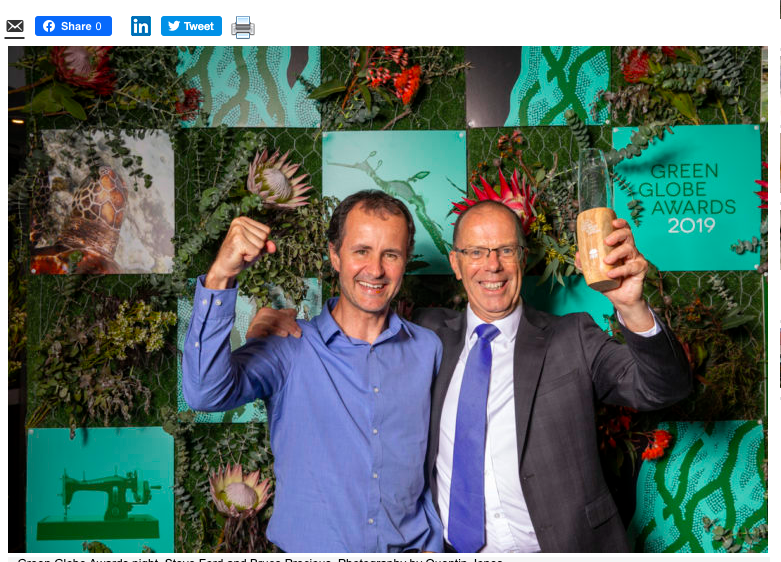Click the green sewing machine panel in the photo
781x562 pixels.
point(101,490)
